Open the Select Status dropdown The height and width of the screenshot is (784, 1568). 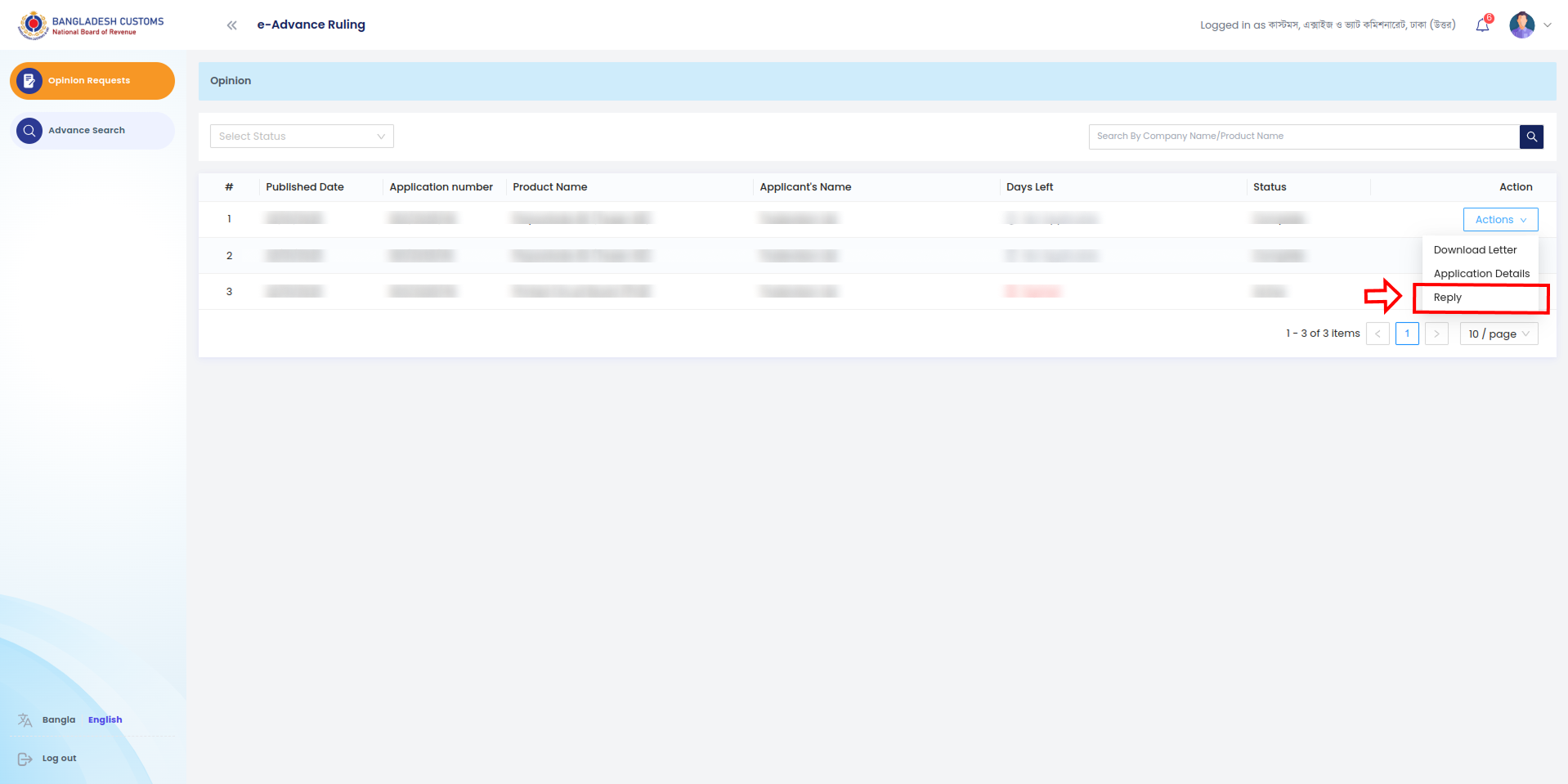[302, 137]
